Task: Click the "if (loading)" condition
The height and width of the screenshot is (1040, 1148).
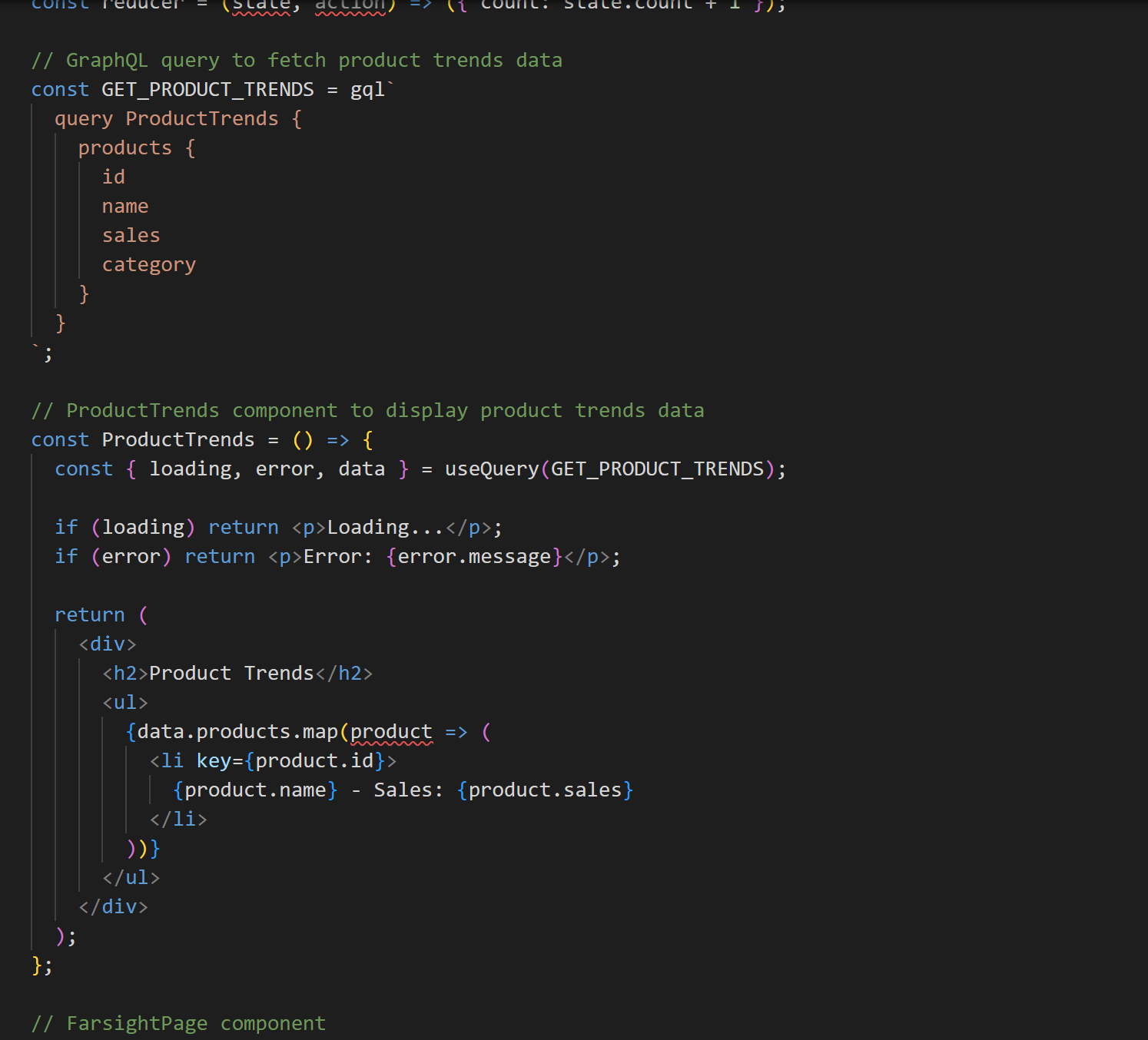Action: tap(125, 528)
